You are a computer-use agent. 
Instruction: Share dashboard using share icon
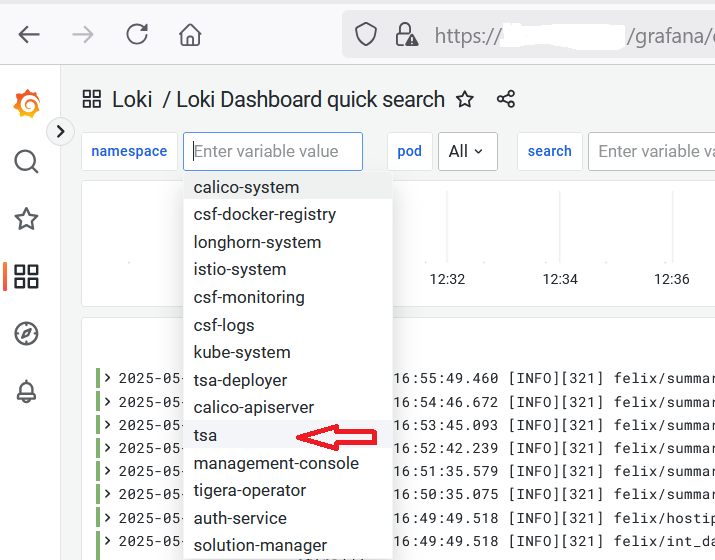(x=506, y=99)
